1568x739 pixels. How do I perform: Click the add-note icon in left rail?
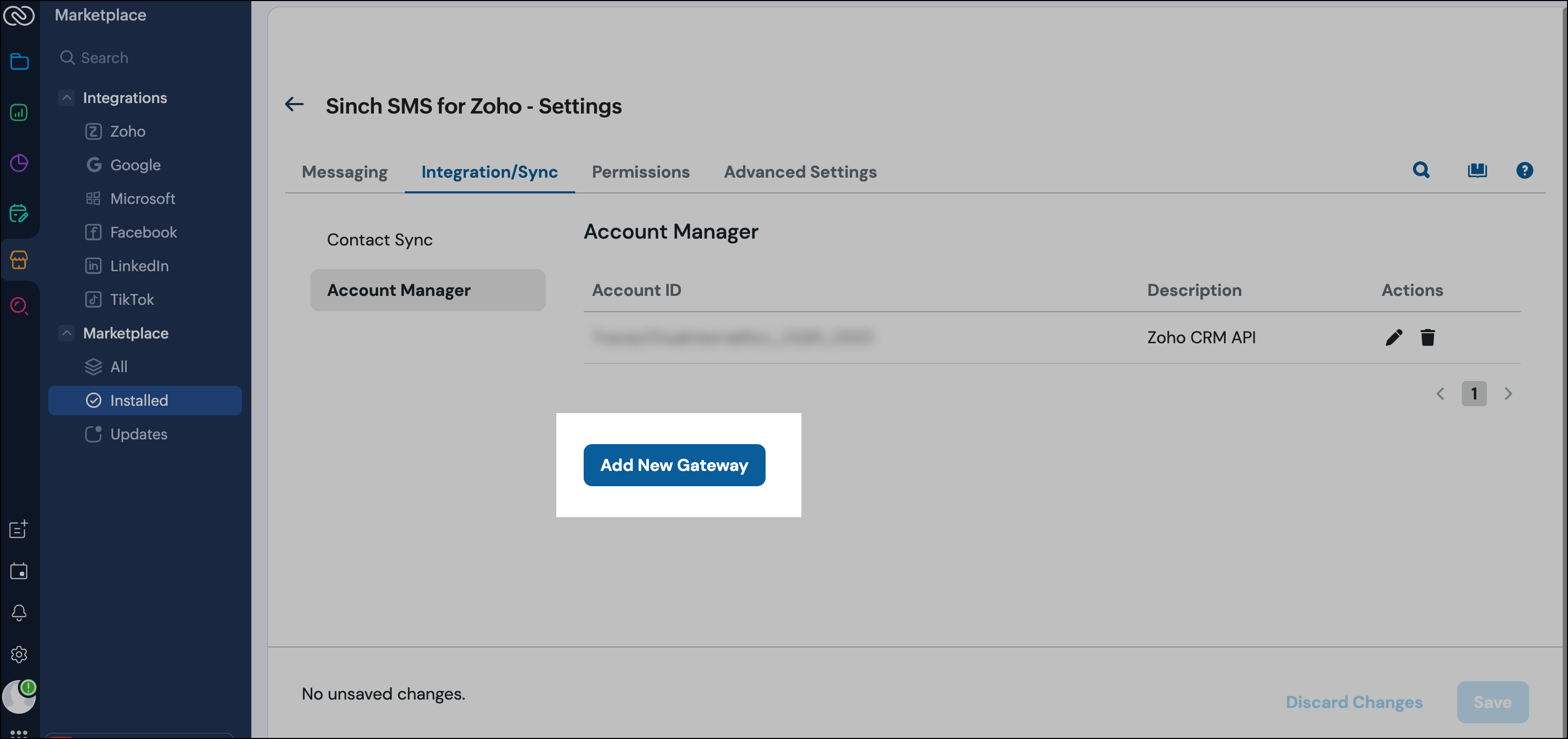19,529
